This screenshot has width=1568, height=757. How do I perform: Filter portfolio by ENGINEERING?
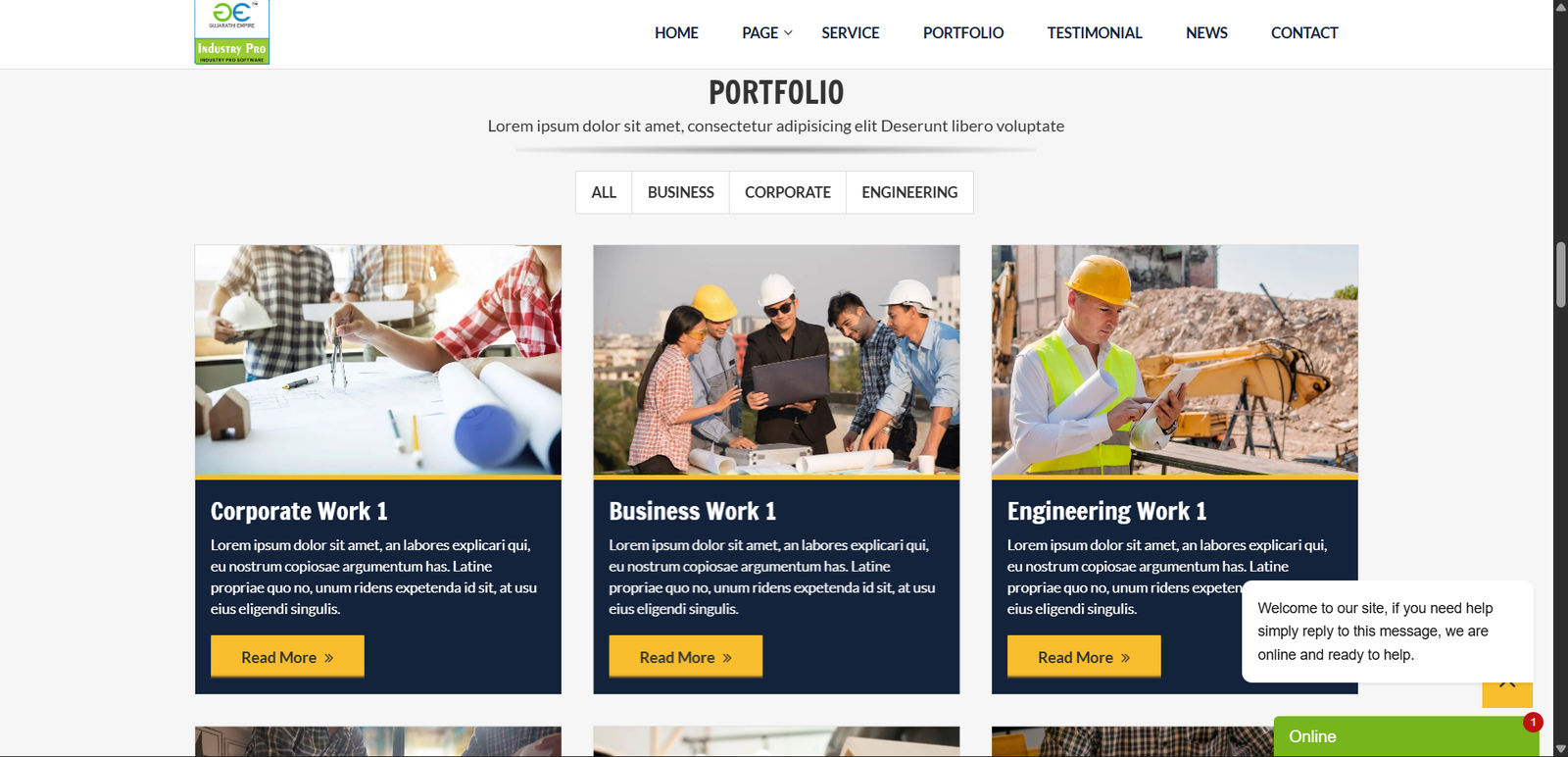click(909, 192)
